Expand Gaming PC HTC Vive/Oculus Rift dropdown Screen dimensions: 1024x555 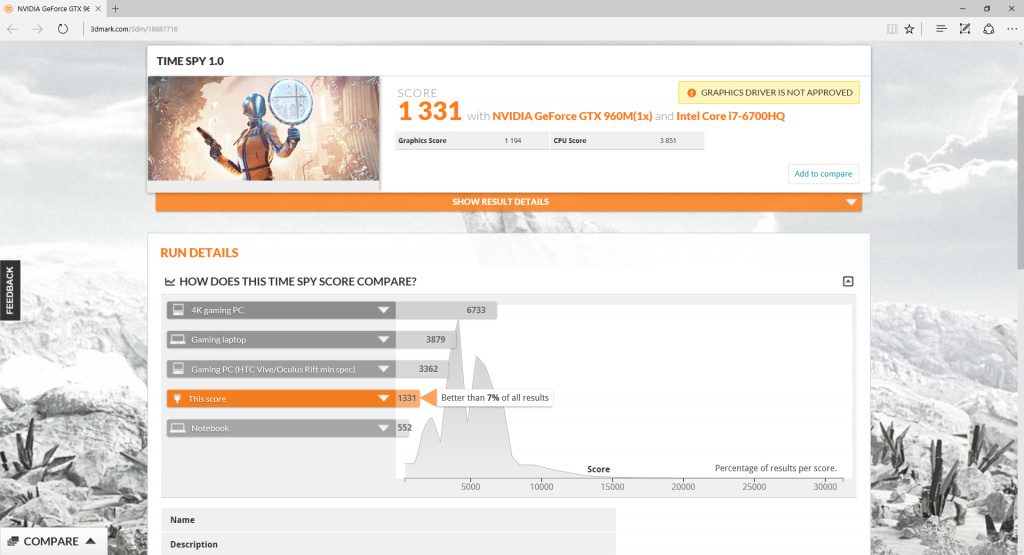click(x=383, y=369)
